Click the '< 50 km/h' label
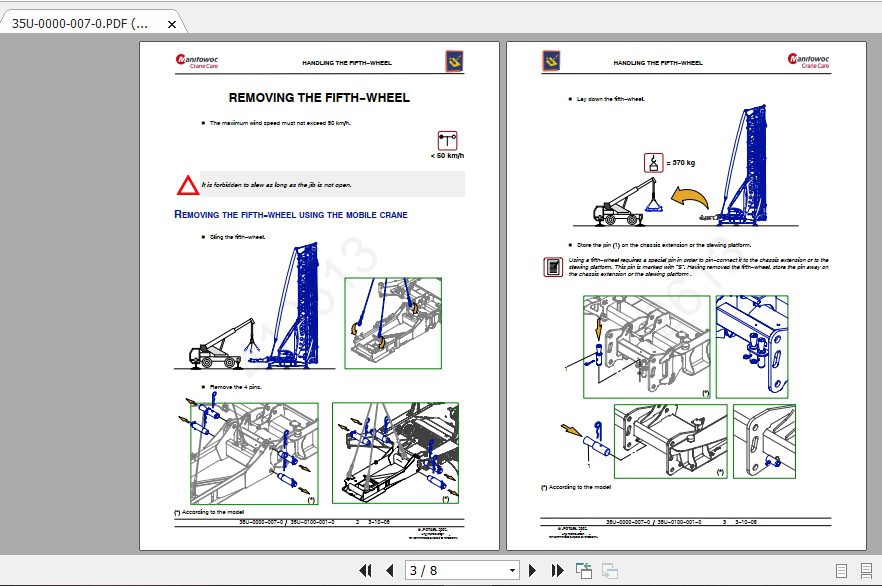 (447, 156)
